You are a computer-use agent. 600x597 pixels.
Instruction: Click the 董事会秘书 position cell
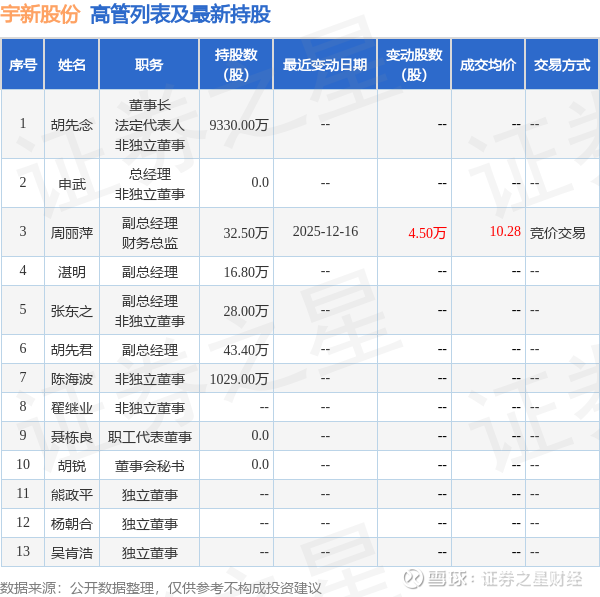click(x=150, y=466)
